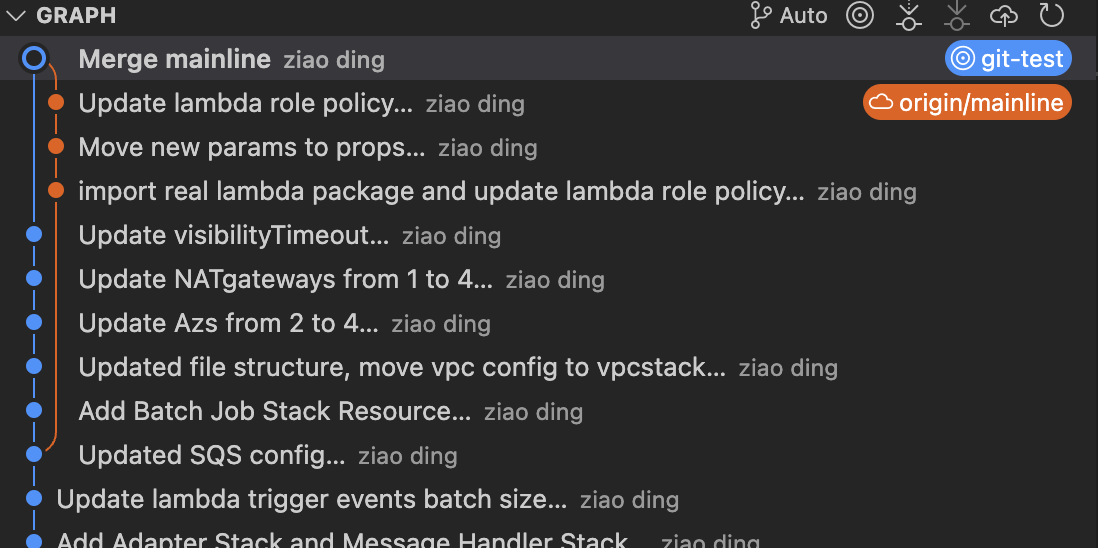Refresh the graph with the circular arrow
The height and width of the screenshot is (548, 1098).
click(1051, 15)
